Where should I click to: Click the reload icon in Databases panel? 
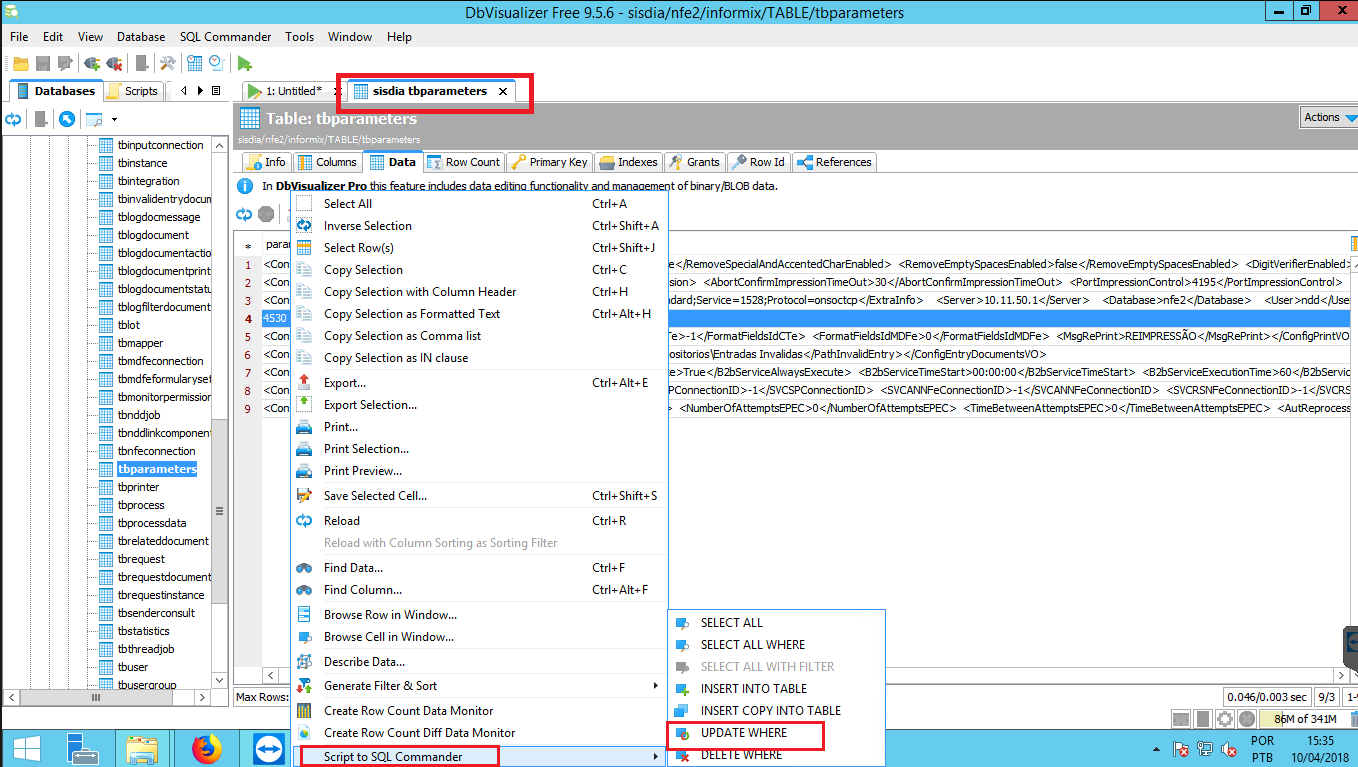(14, 119)
